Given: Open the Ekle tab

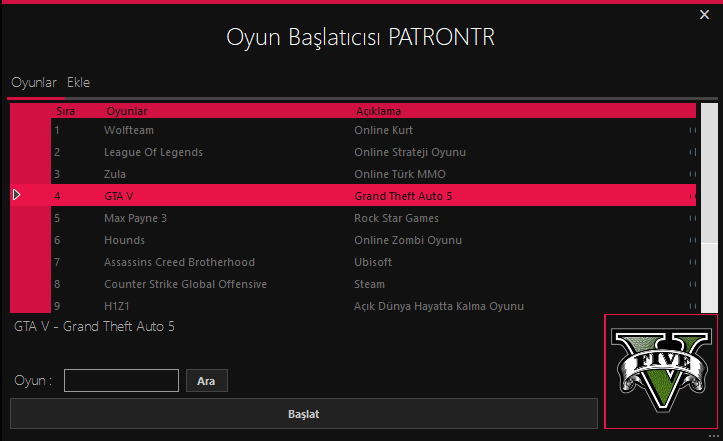Looking at the screenshot, I should tap(78, 83).
